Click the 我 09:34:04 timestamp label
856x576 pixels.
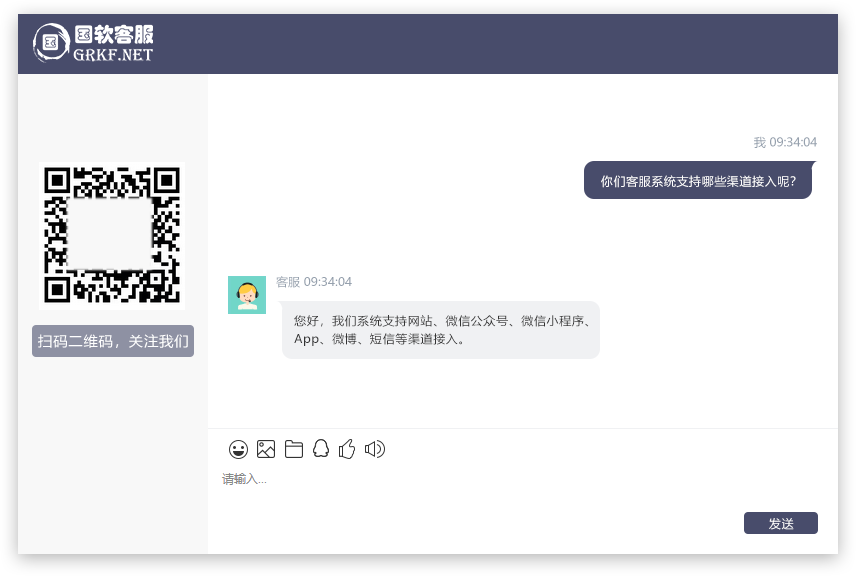(x=785, y=142)
